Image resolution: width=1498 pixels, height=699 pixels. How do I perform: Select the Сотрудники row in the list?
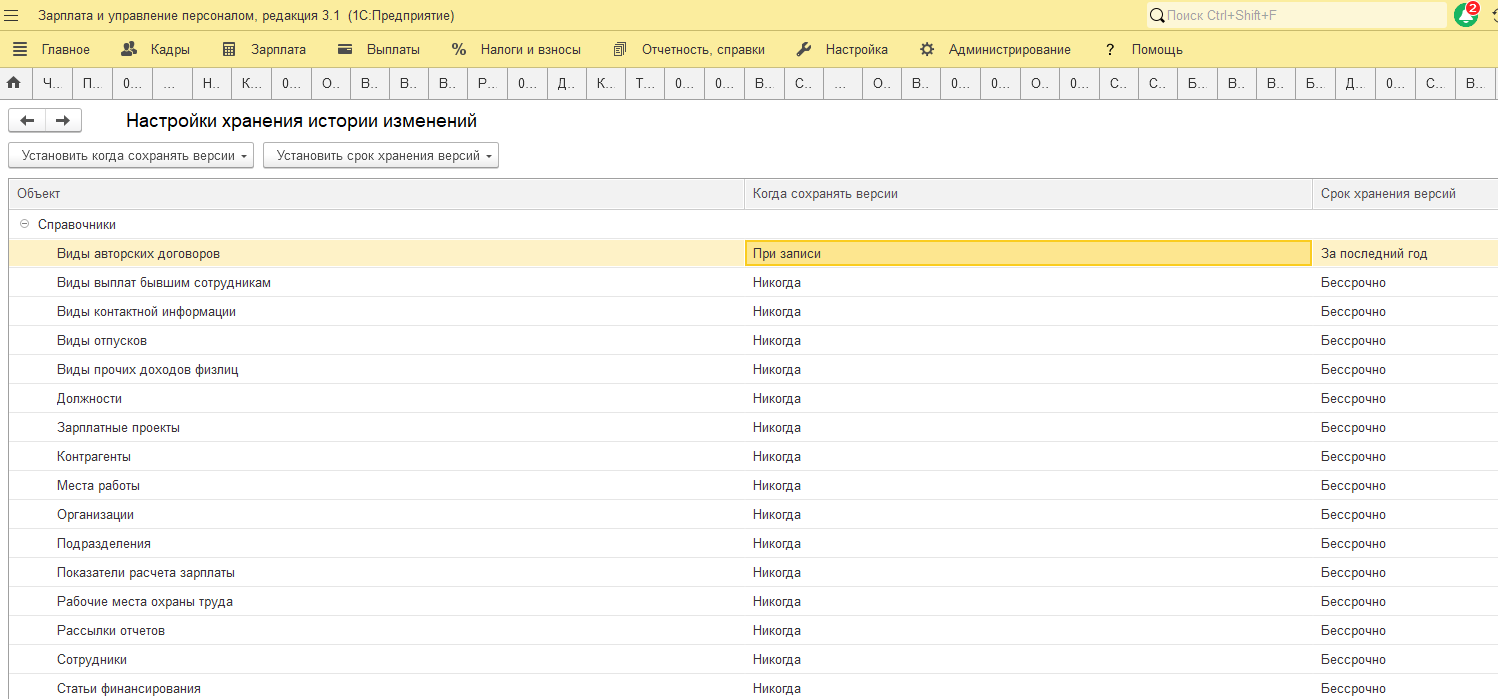tap(753, 659)
